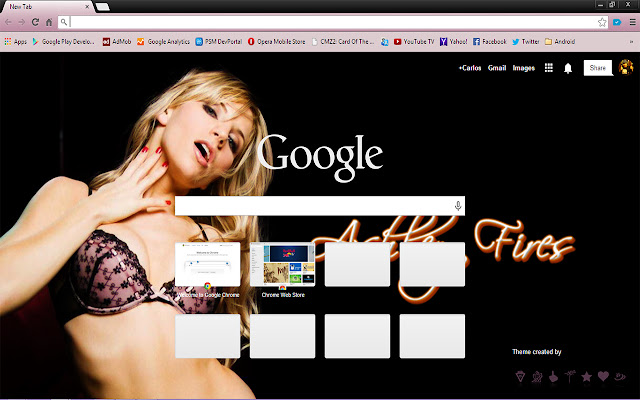Open the CMZ2: Card Of The... bookmark
Image resolution: width=640 pixels, height=400 pixels.
tap(343, 41)
